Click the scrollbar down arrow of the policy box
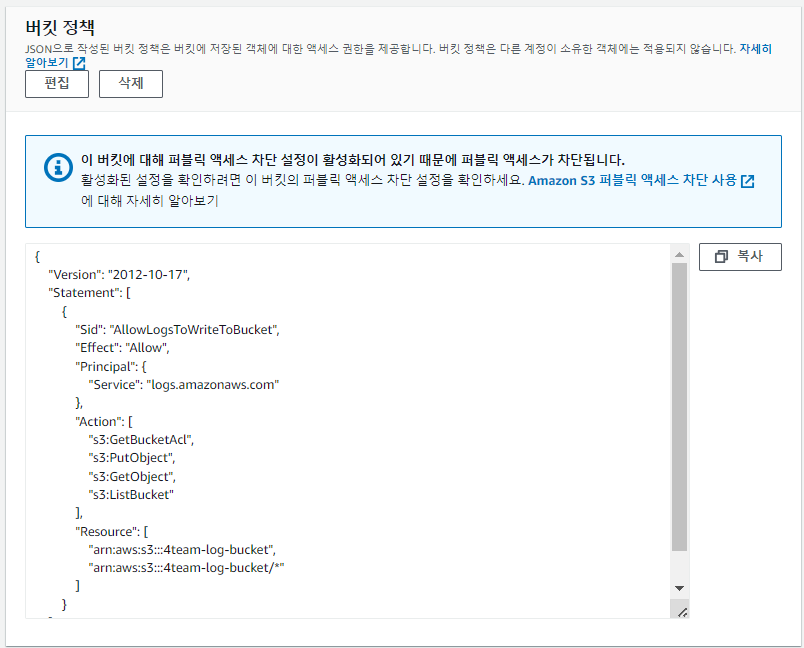This screenshot has width=804, height=648. [679, 588]
